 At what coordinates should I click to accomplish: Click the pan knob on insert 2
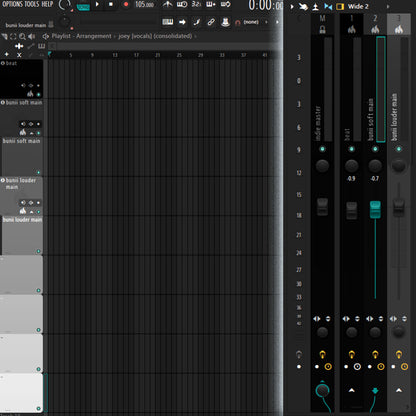(x=375, y=165)
